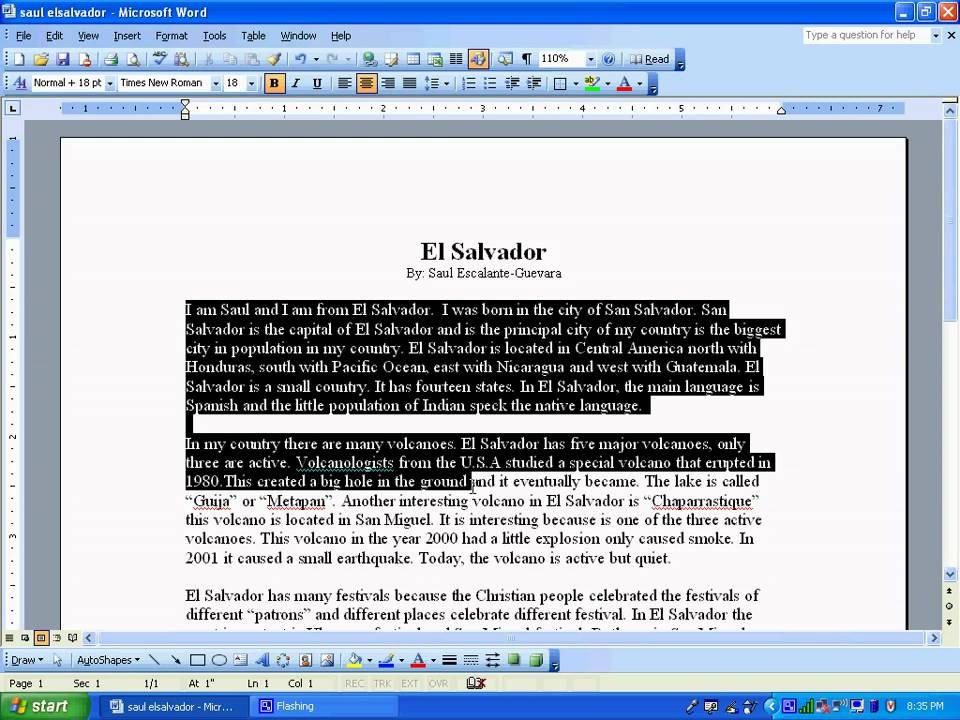Insert a Text Box from Drawing toolbar

[241, 660]
